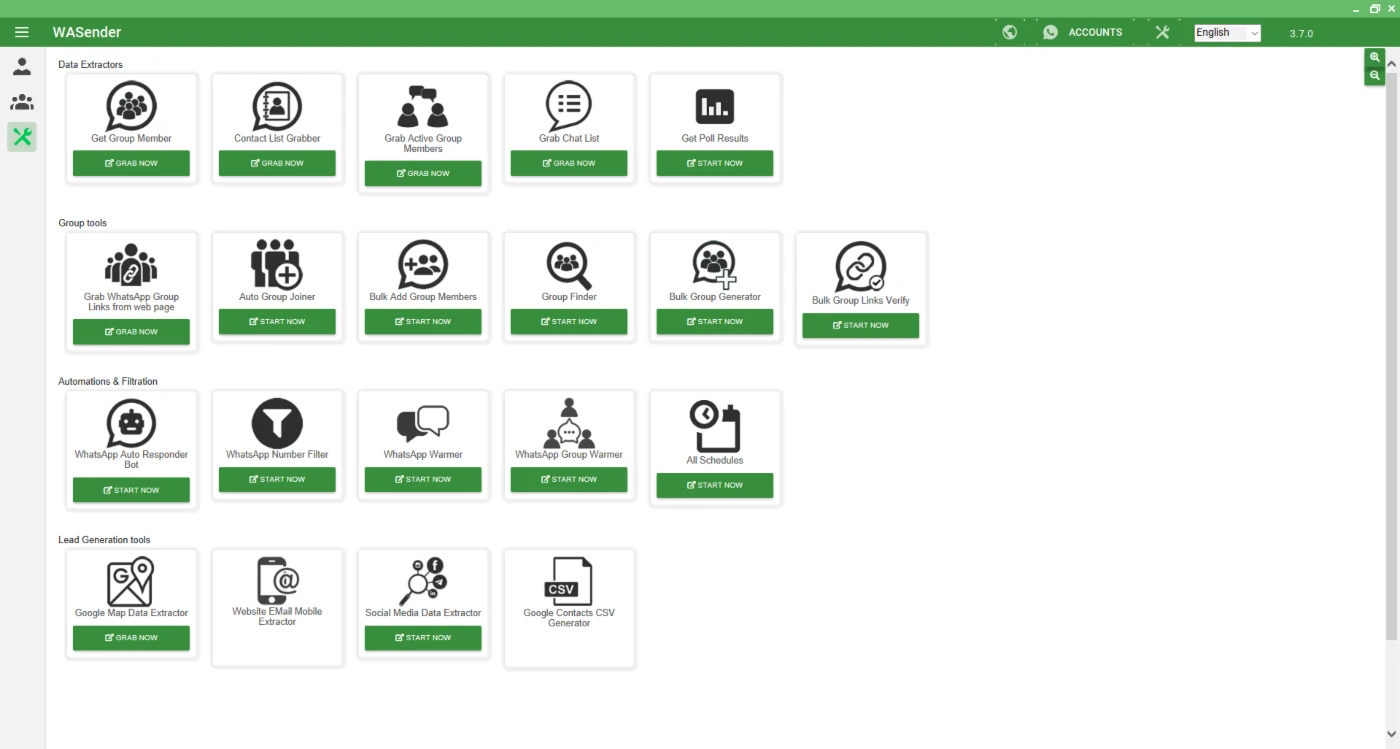The height and width of the screenshot is (749, 1400).
Task: Restore down the application window
Action: coord(1375,8)
